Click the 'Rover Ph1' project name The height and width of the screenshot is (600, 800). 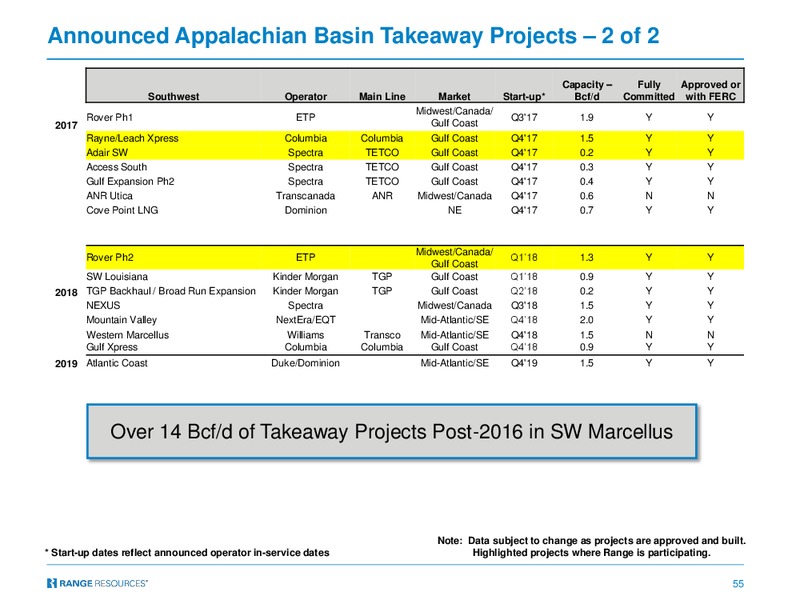110,117
